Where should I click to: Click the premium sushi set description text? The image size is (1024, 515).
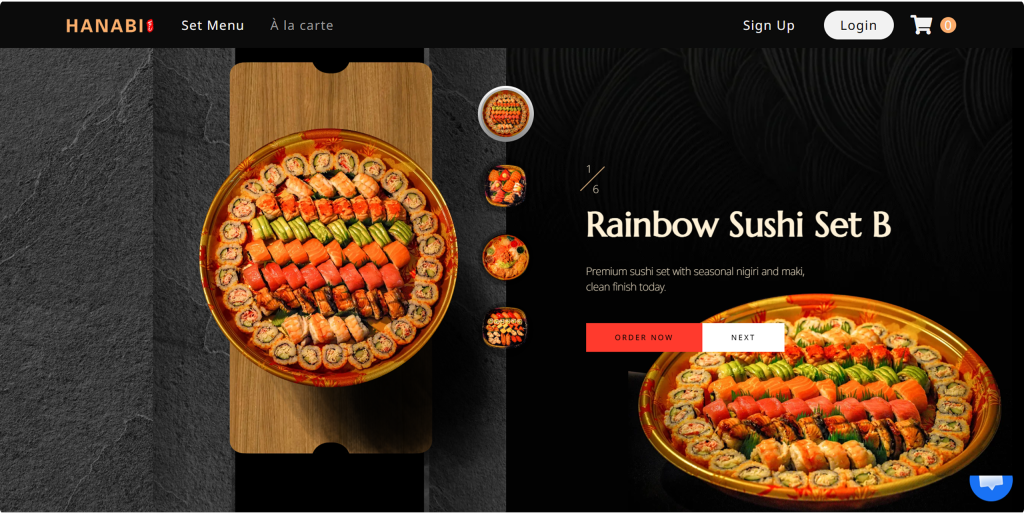(x=695, y=279)
